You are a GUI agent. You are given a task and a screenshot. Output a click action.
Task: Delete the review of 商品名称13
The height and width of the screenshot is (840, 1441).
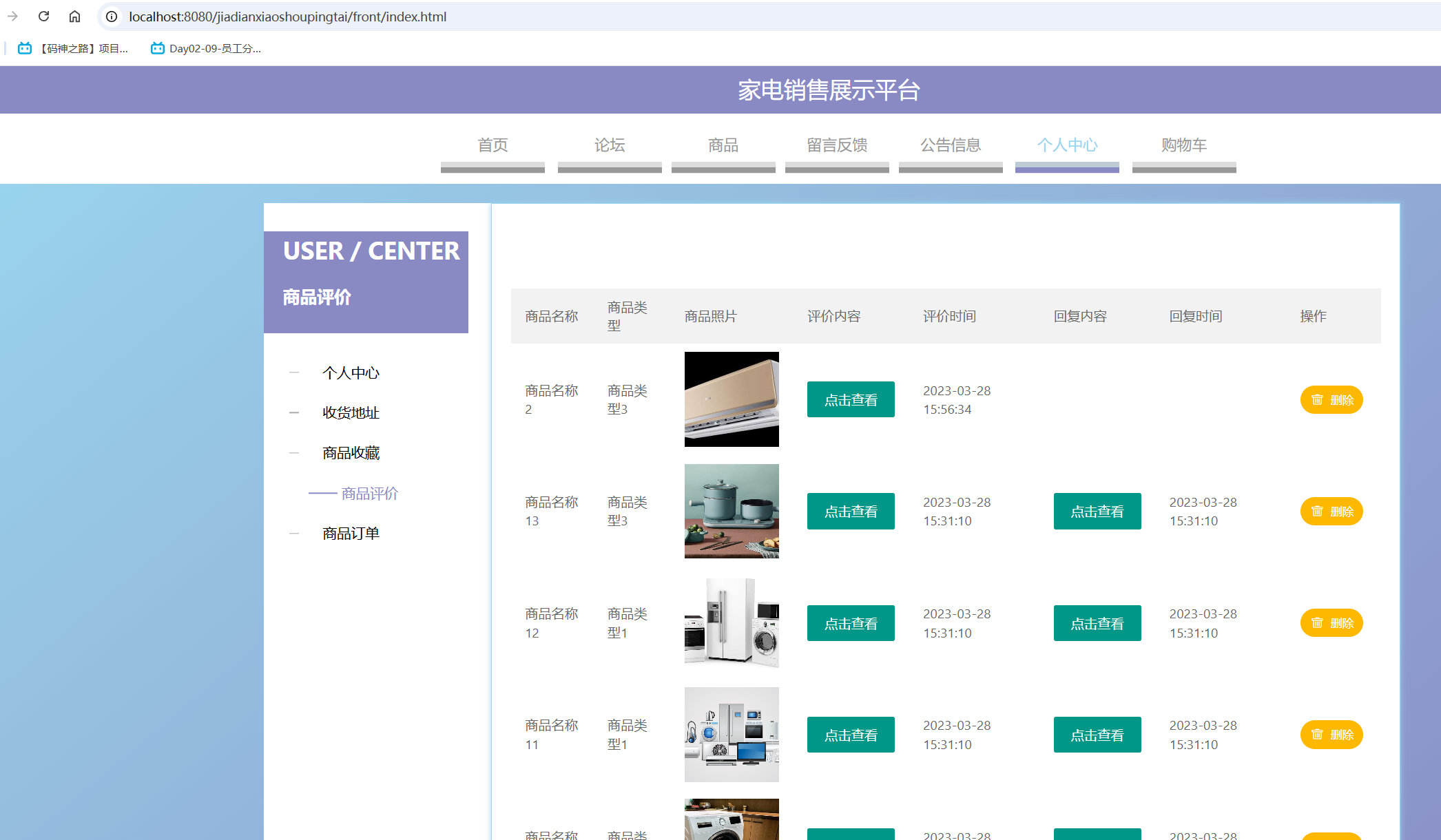(1331, 511)
